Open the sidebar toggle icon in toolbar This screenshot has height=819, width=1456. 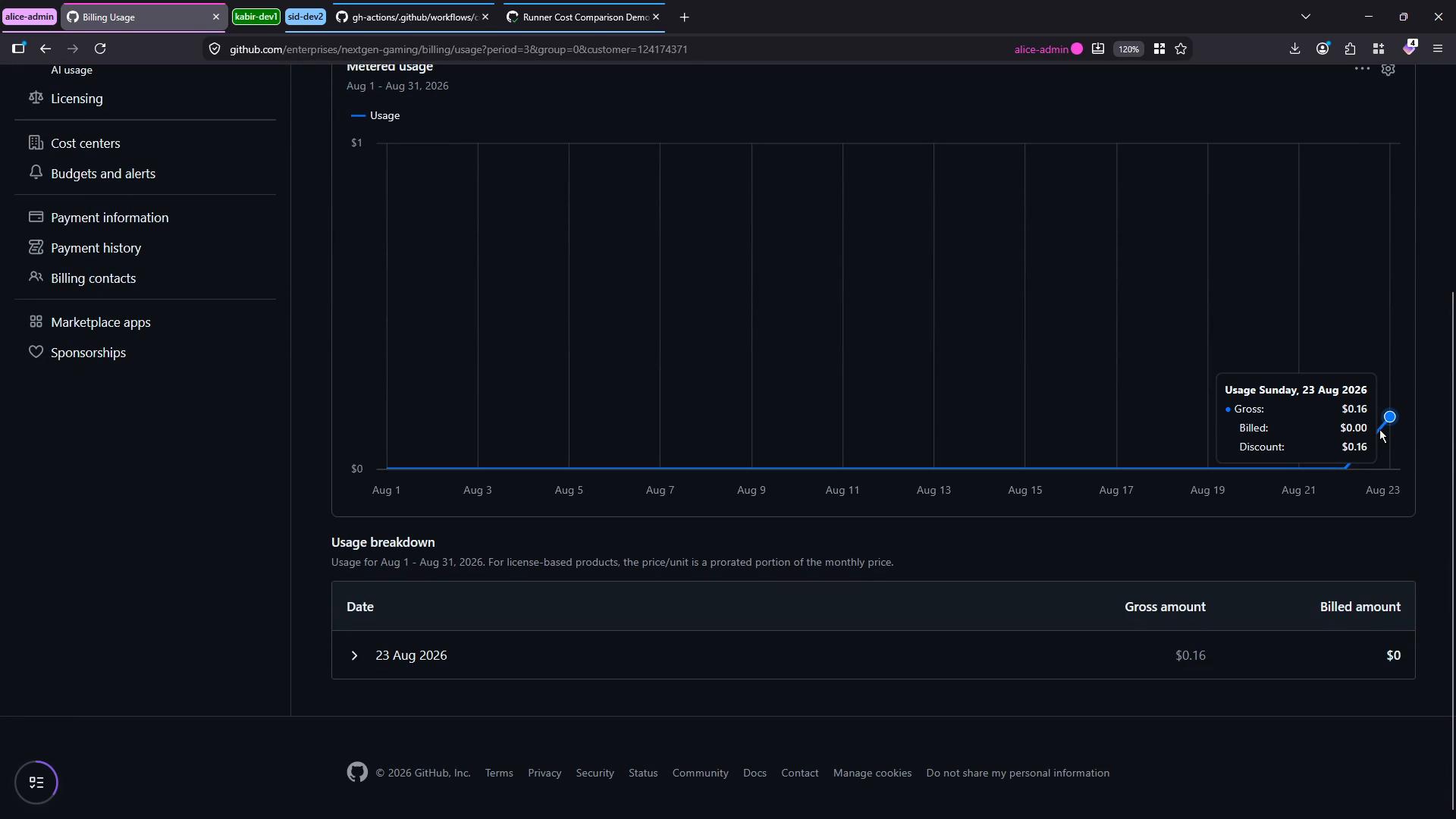[x=18, y=49]
